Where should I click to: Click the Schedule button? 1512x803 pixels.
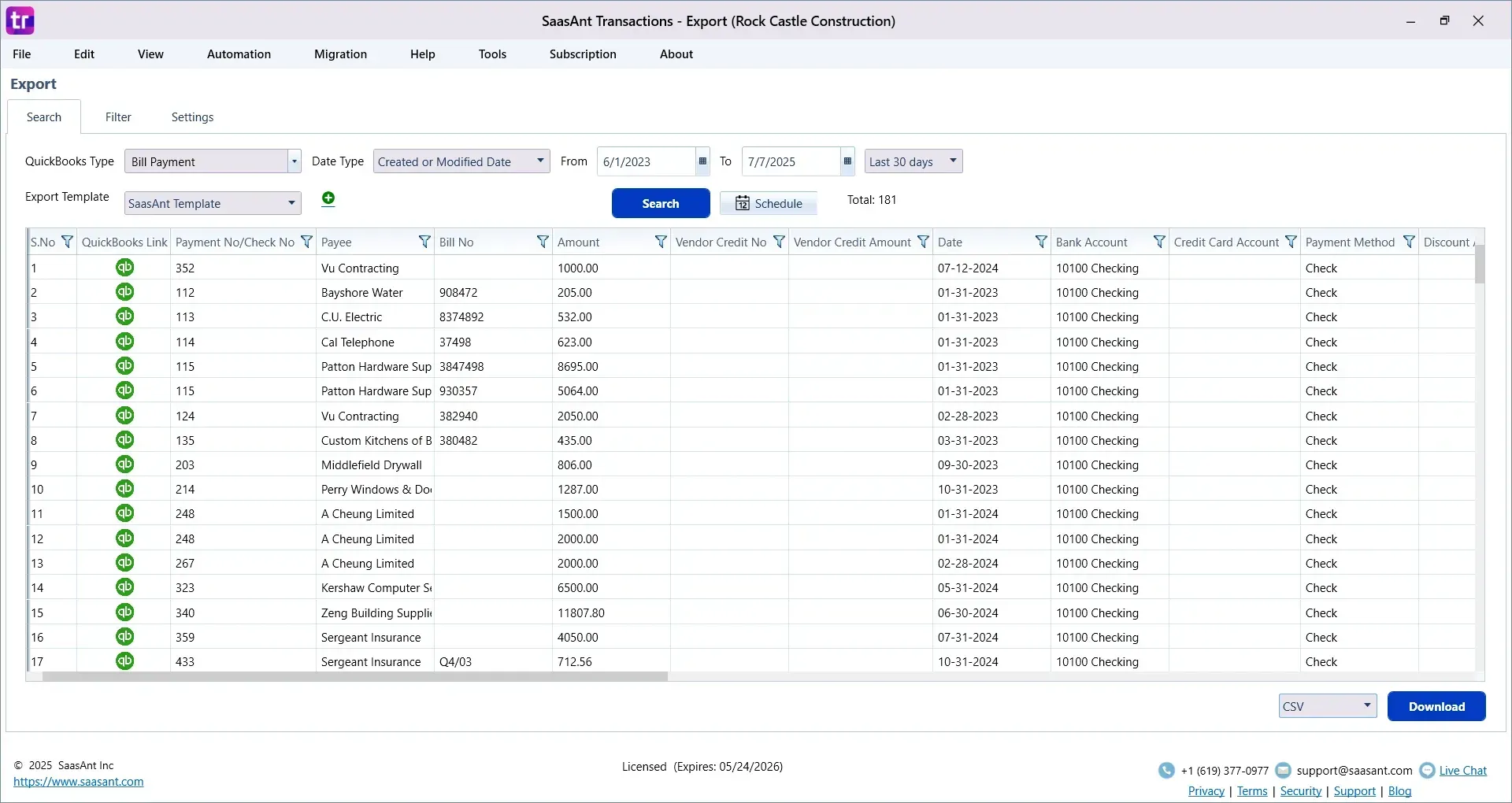769,203
